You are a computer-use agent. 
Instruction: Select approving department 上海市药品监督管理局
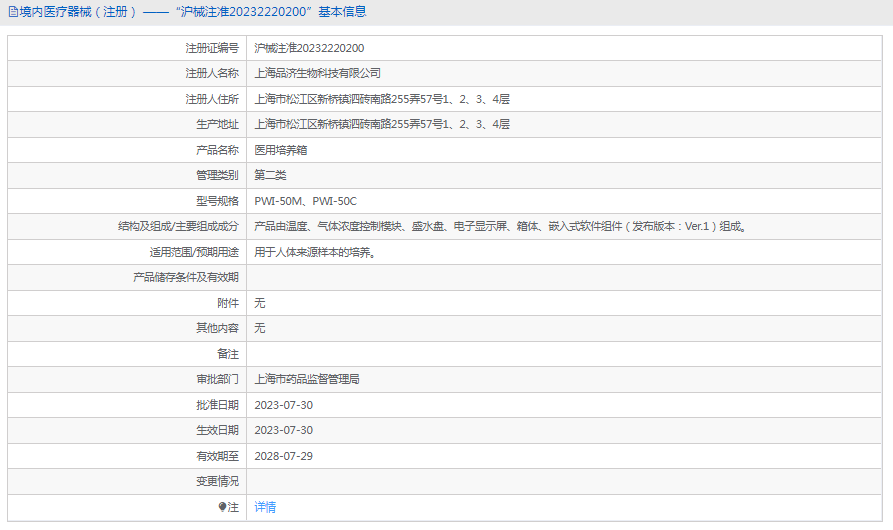click(x=306, y=379)
